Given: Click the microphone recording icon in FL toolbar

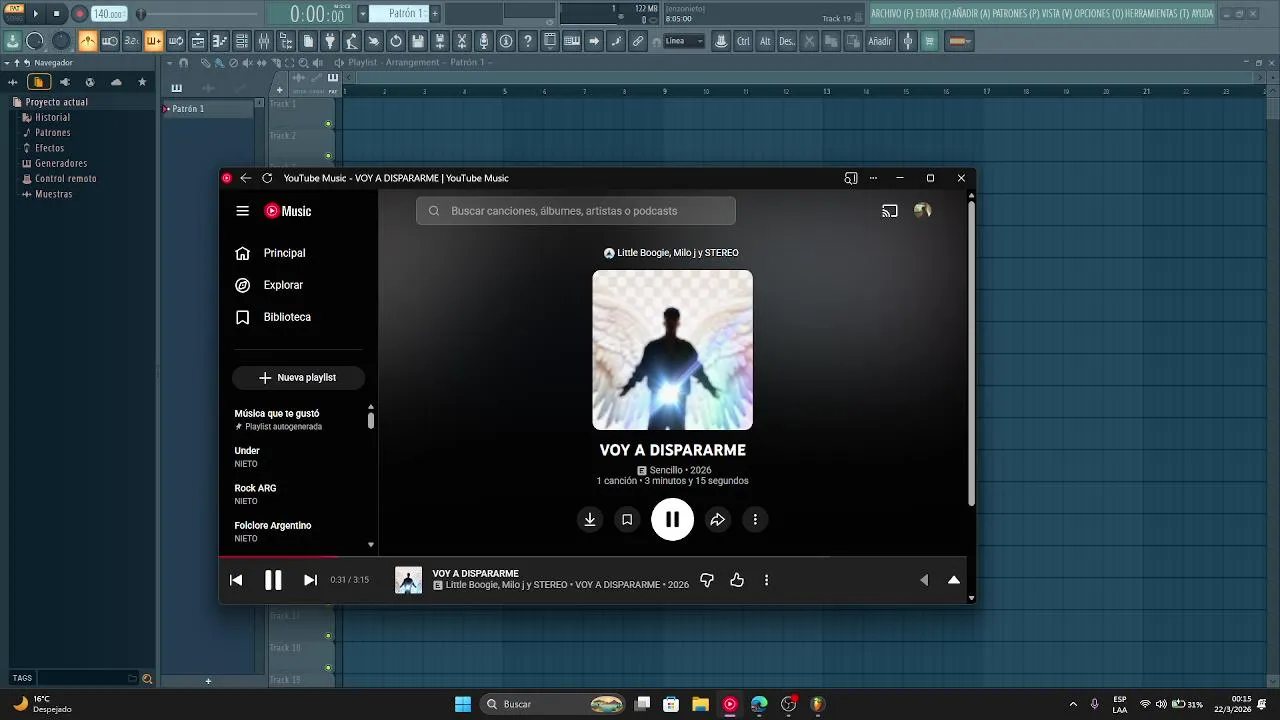Looking at the screenshot, I should 483,41.
